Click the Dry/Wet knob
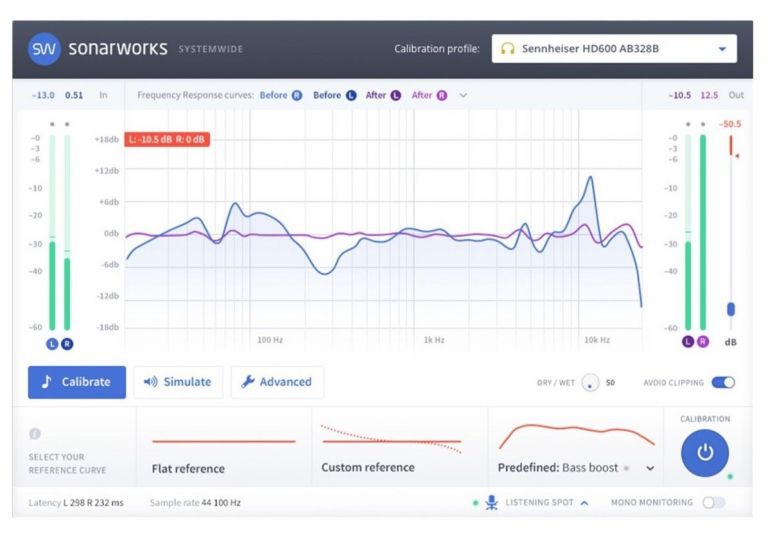 click(x=590, y=383)
